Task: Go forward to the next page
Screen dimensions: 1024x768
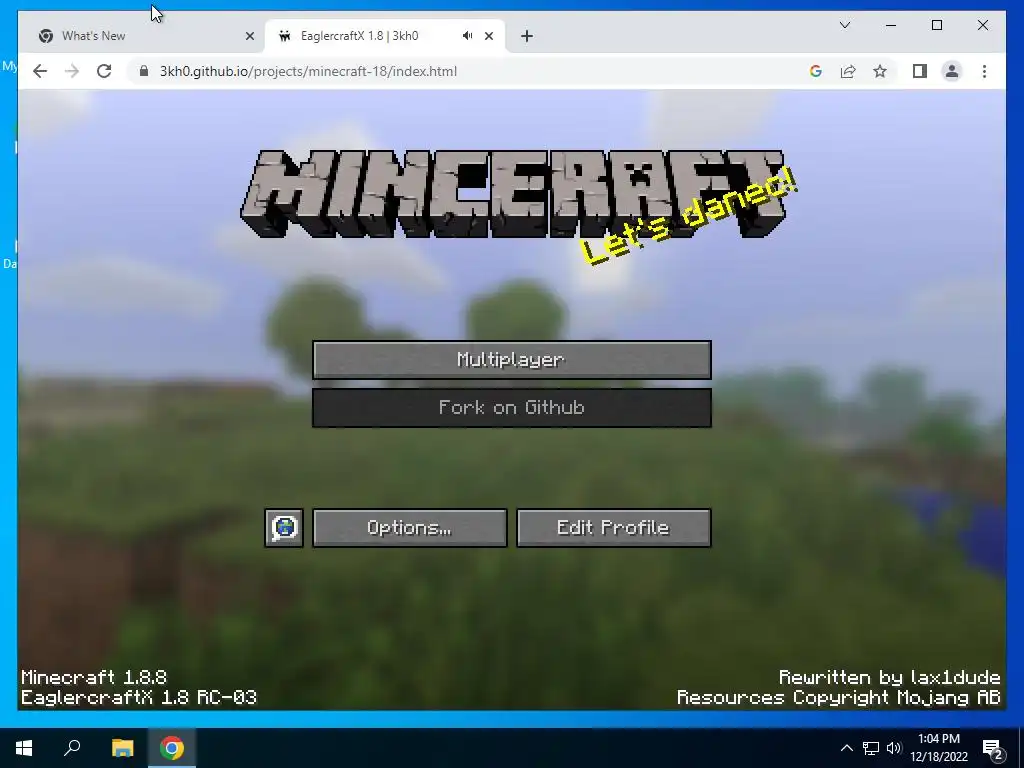Action: (x=72, y=71)
